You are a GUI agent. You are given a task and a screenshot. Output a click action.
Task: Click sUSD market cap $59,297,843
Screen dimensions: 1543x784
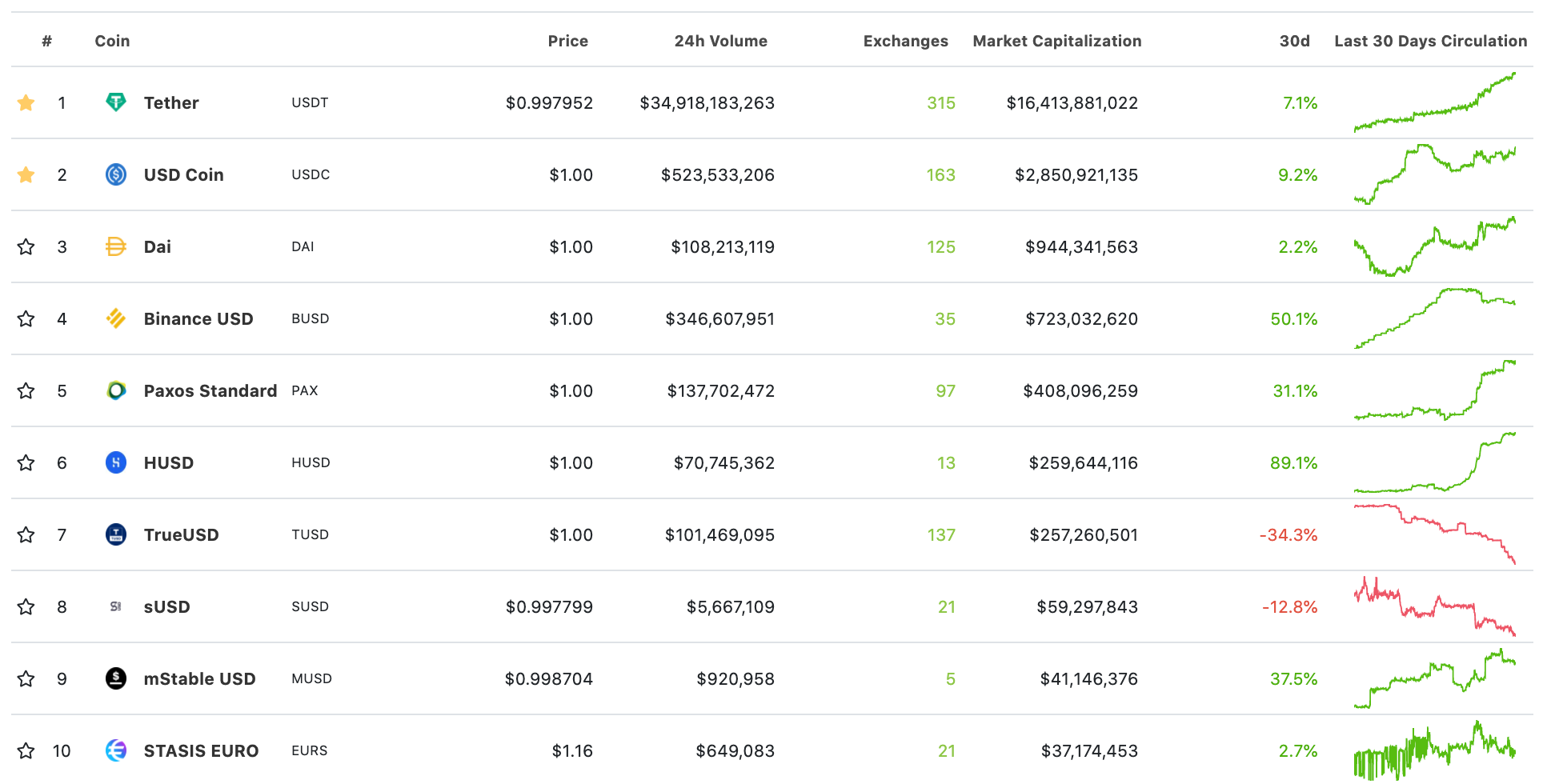(1088, 606)
